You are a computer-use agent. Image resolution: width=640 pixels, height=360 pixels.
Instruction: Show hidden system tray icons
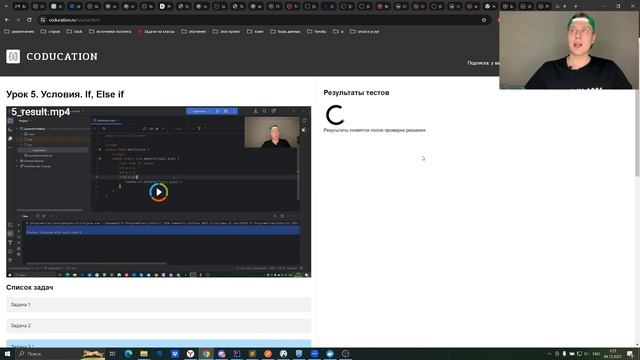click(x=549, y=354)
